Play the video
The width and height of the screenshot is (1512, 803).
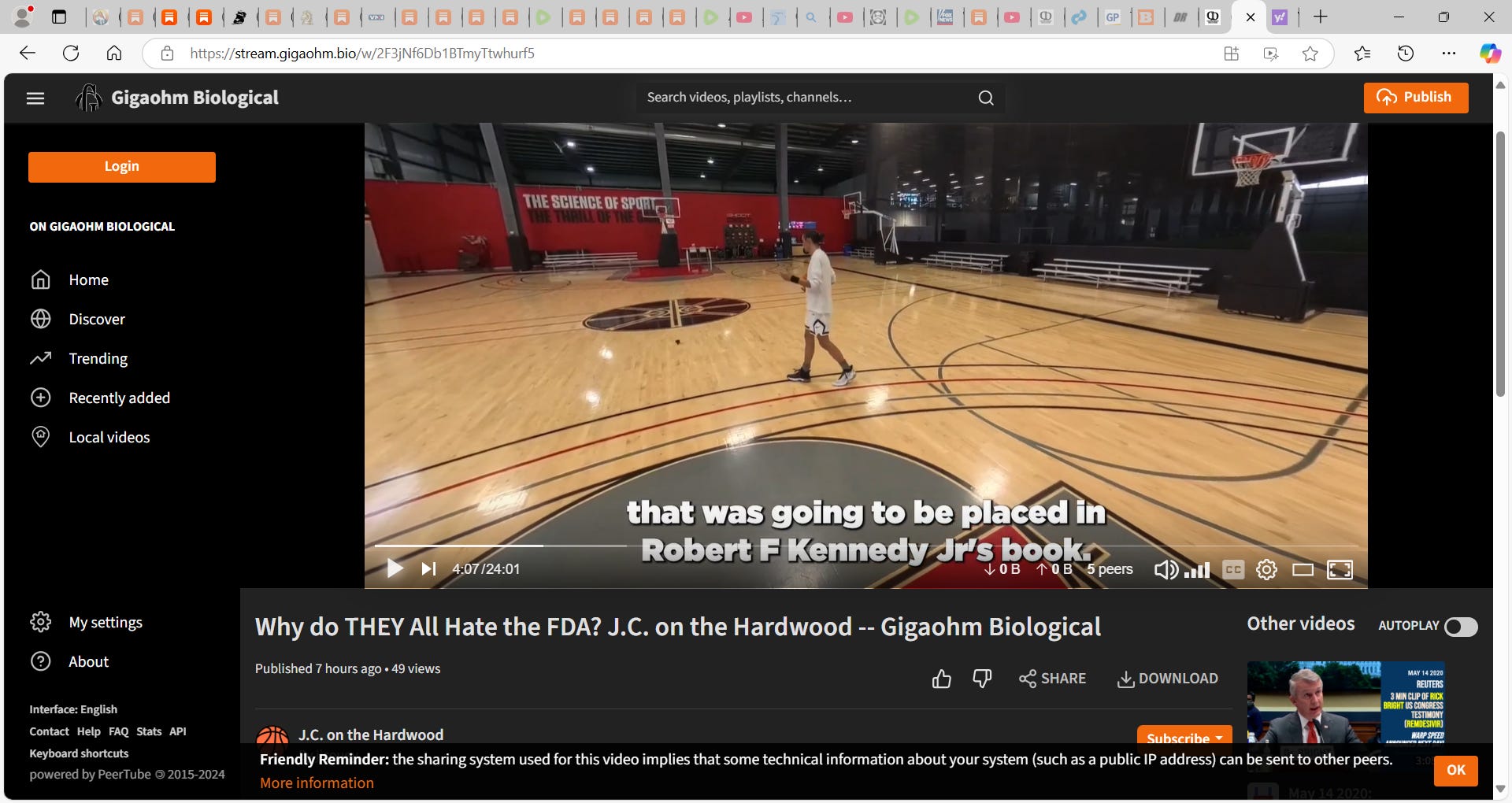tap(395, 568)
